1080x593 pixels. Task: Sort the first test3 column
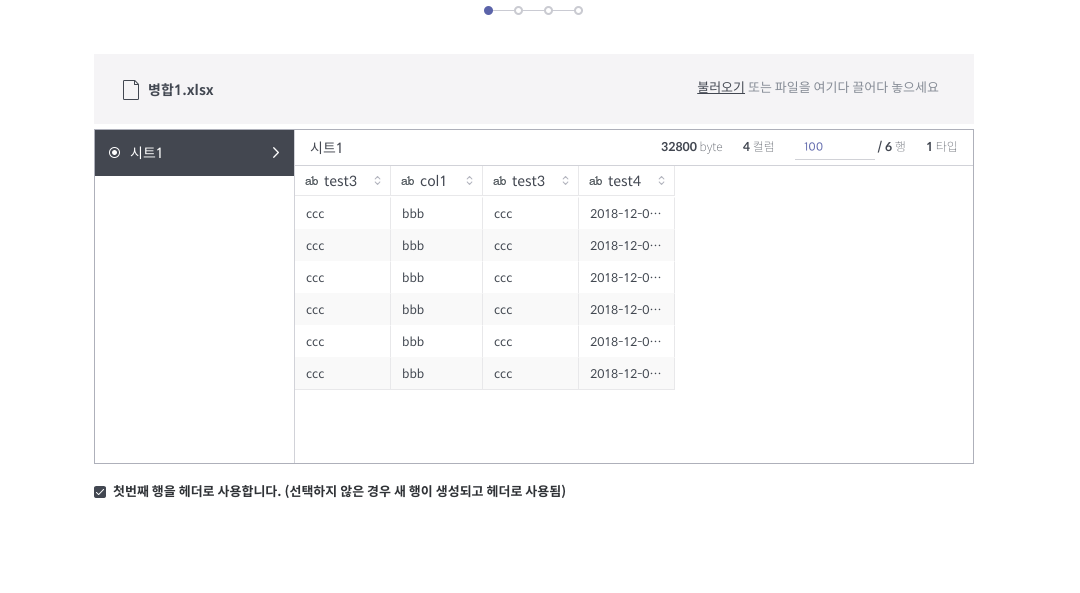[377, 181]
